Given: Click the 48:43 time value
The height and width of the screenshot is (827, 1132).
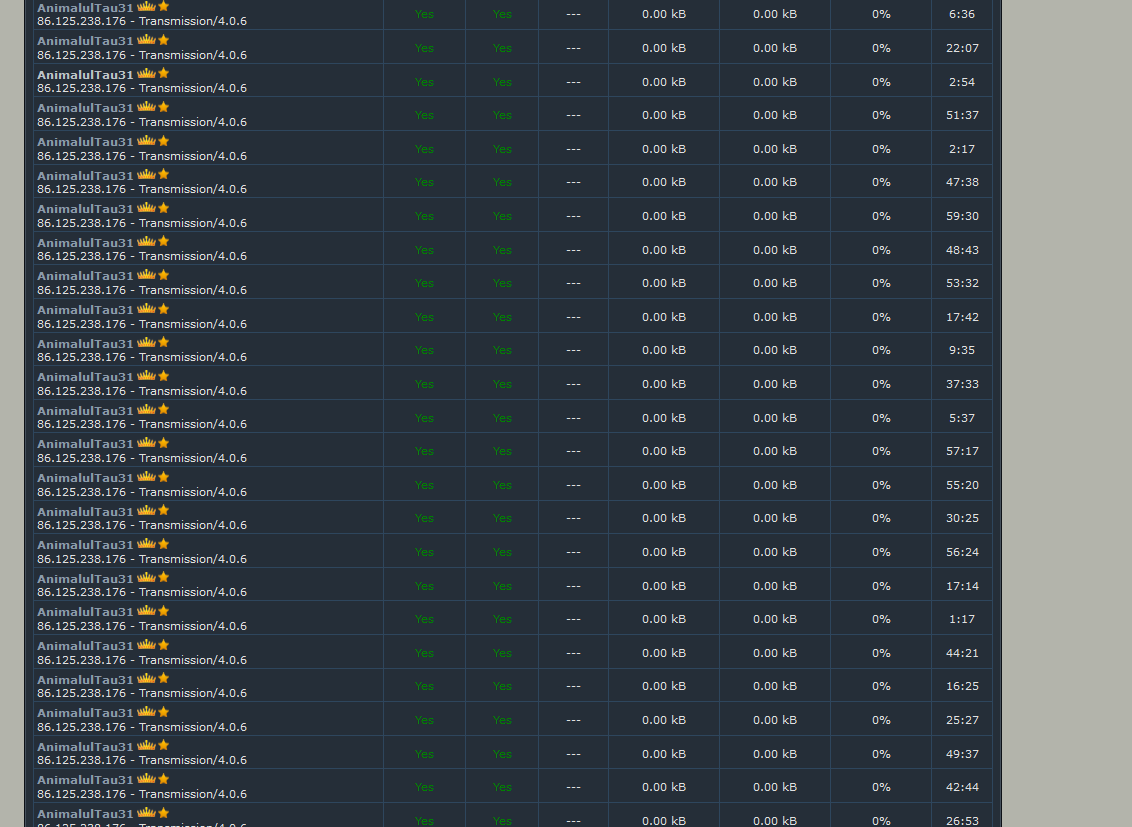Looking at the screenshot, I should 962,250.
